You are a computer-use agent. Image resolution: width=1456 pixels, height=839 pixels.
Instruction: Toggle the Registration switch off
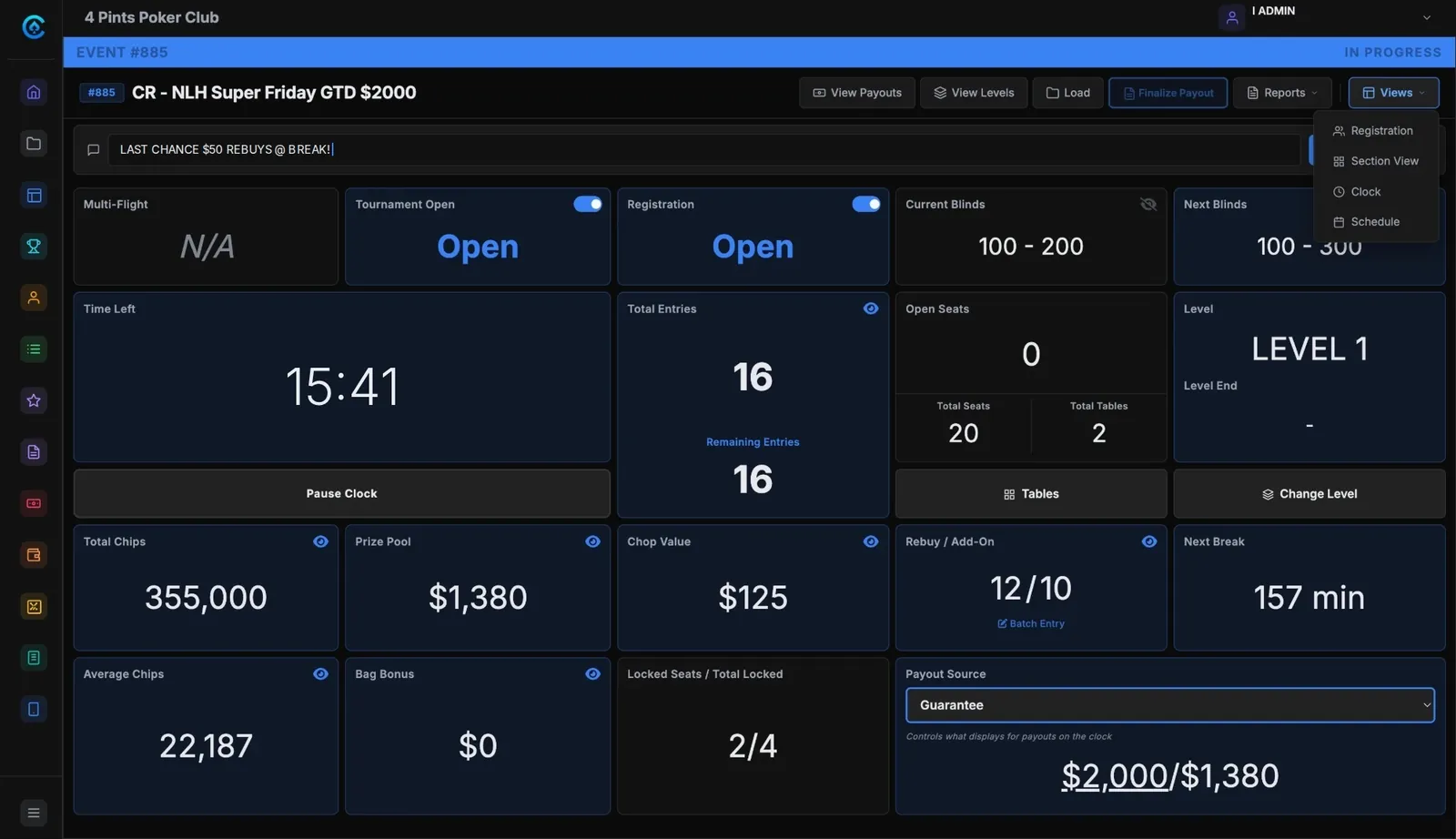866,204
